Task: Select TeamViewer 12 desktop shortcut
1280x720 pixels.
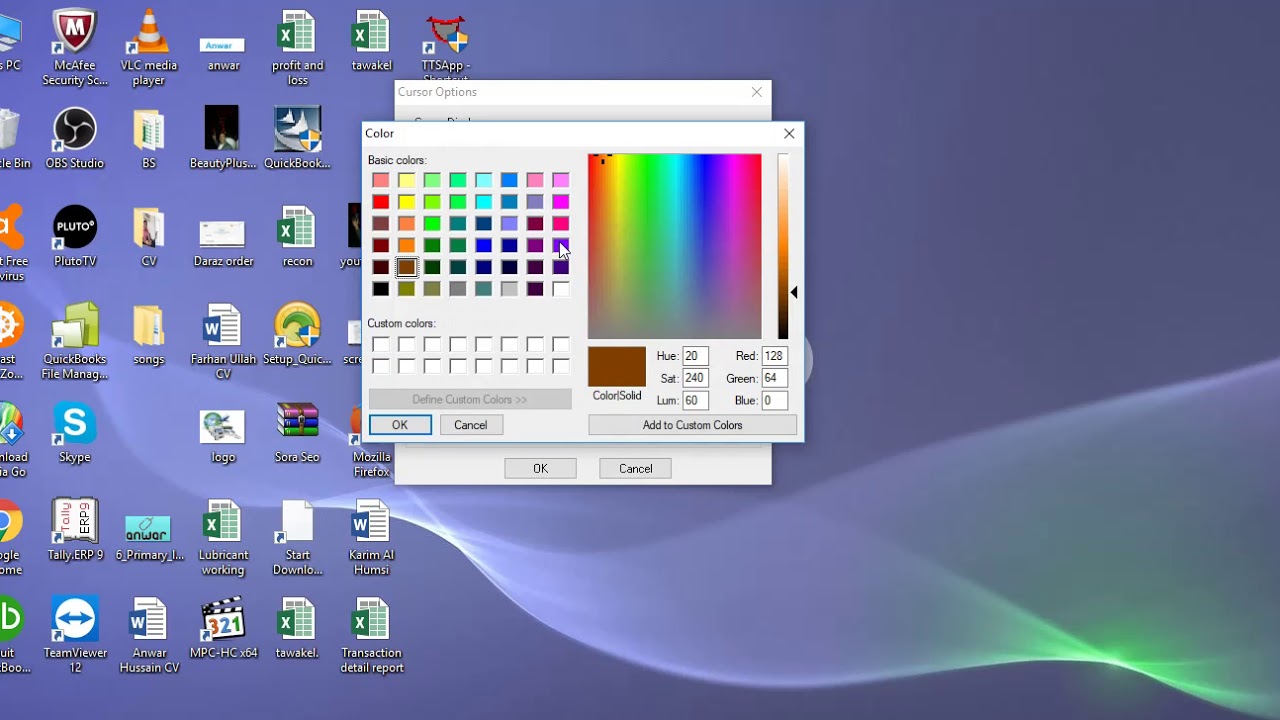Action: [x=75, y=636]
